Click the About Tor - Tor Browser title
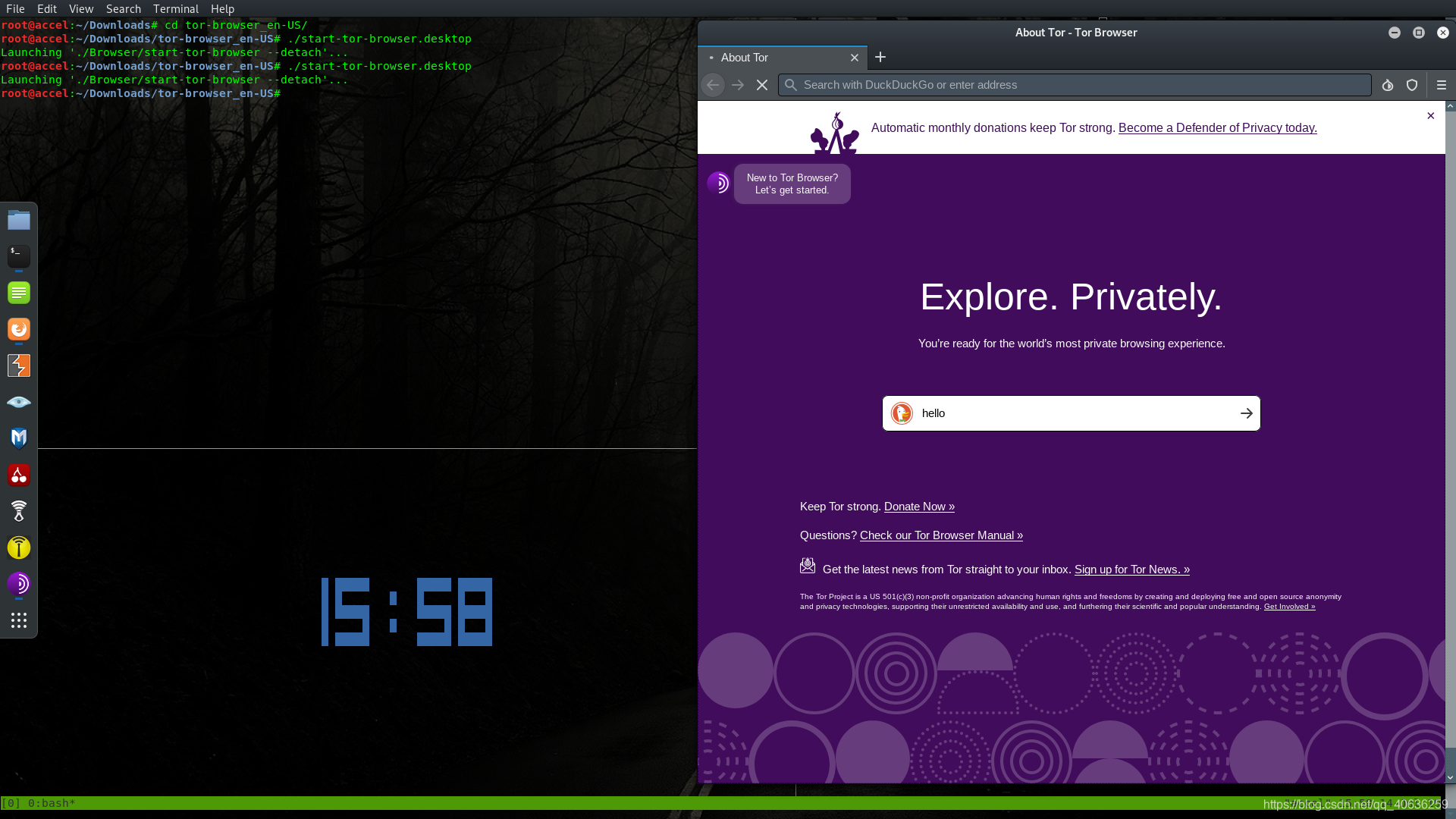The width and height of the screenshot is (1456, 819). [x=1076, y=33]
